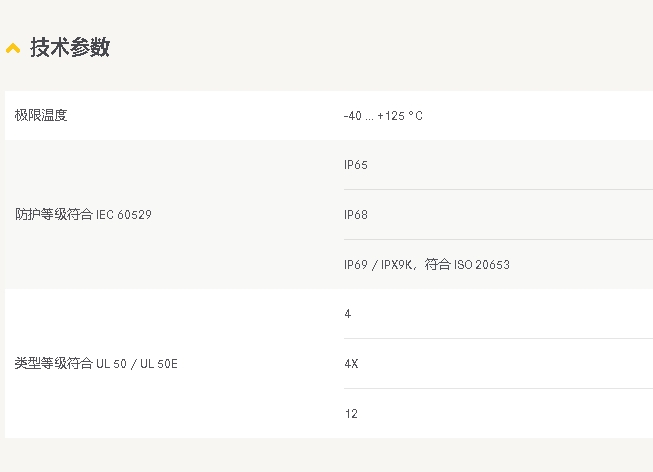Select the 类型等级符合 UL 50 / UL 50E label
The image size is (653, 472).
coord(96,363)
